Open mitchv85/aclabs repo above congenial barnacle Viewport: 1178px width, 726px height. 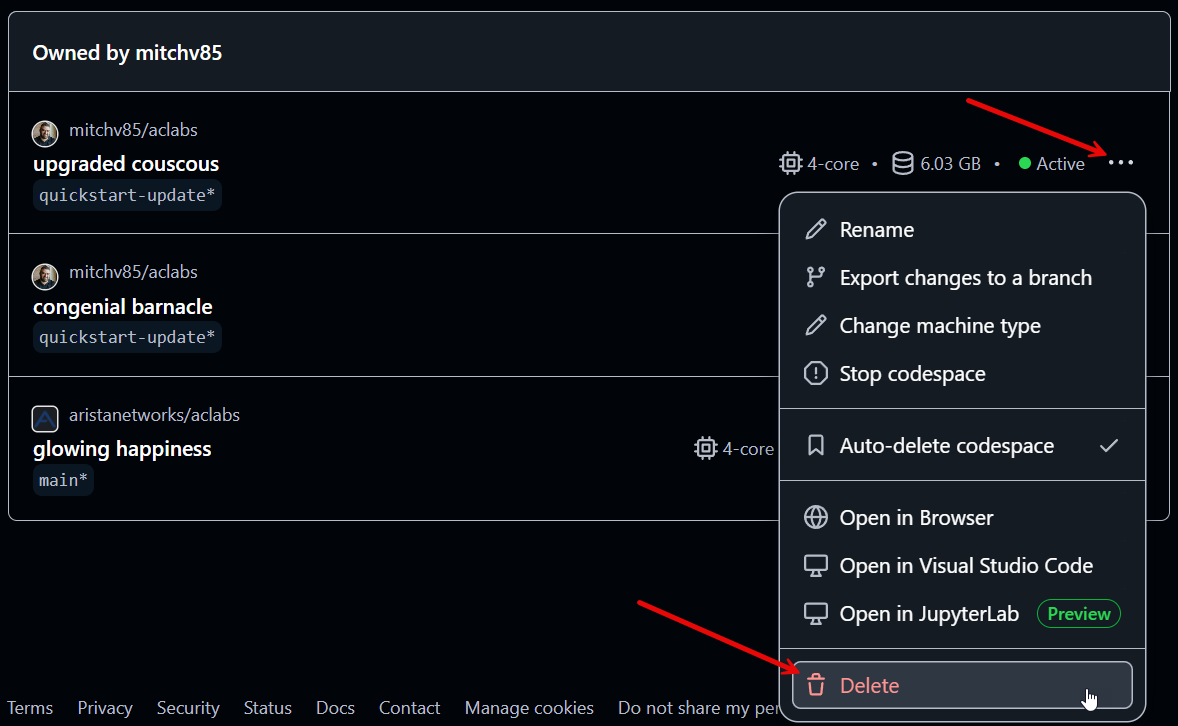(133, 272)
